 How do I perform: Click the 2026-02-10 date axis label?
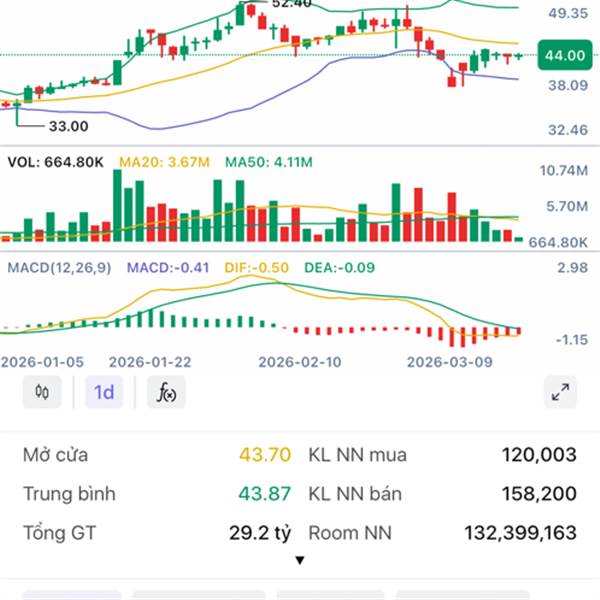click(300, 362)
